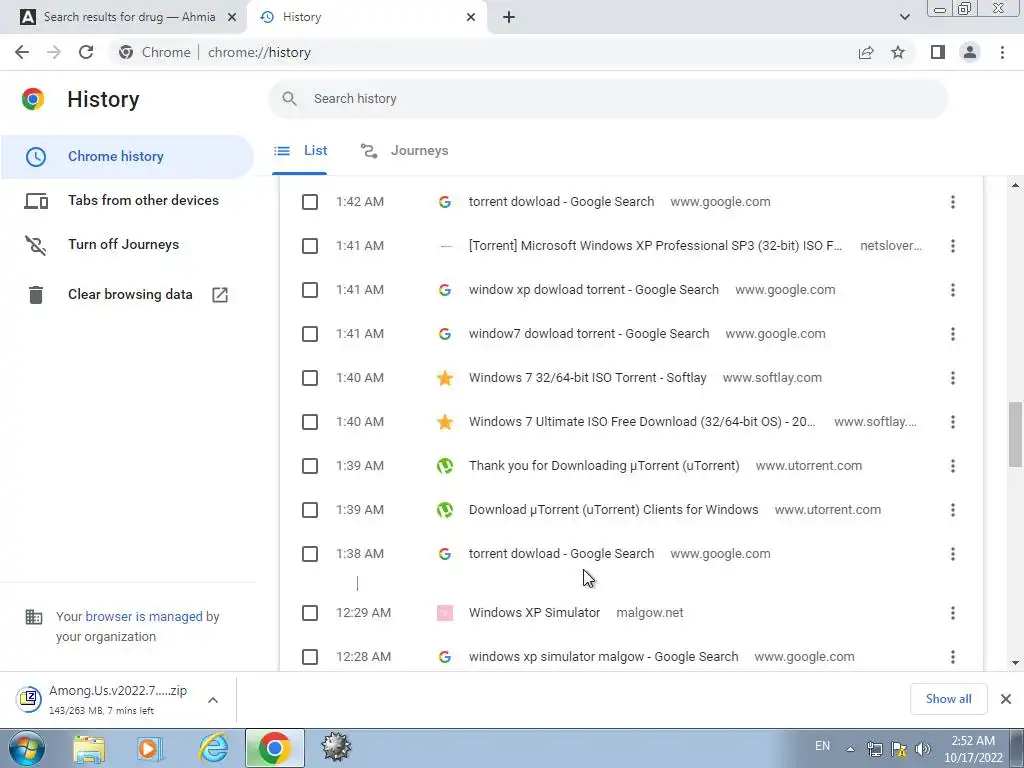Open actions menu for Windows 7 Ultimate ISO entry
The image size is (1024, 768).
953,422
